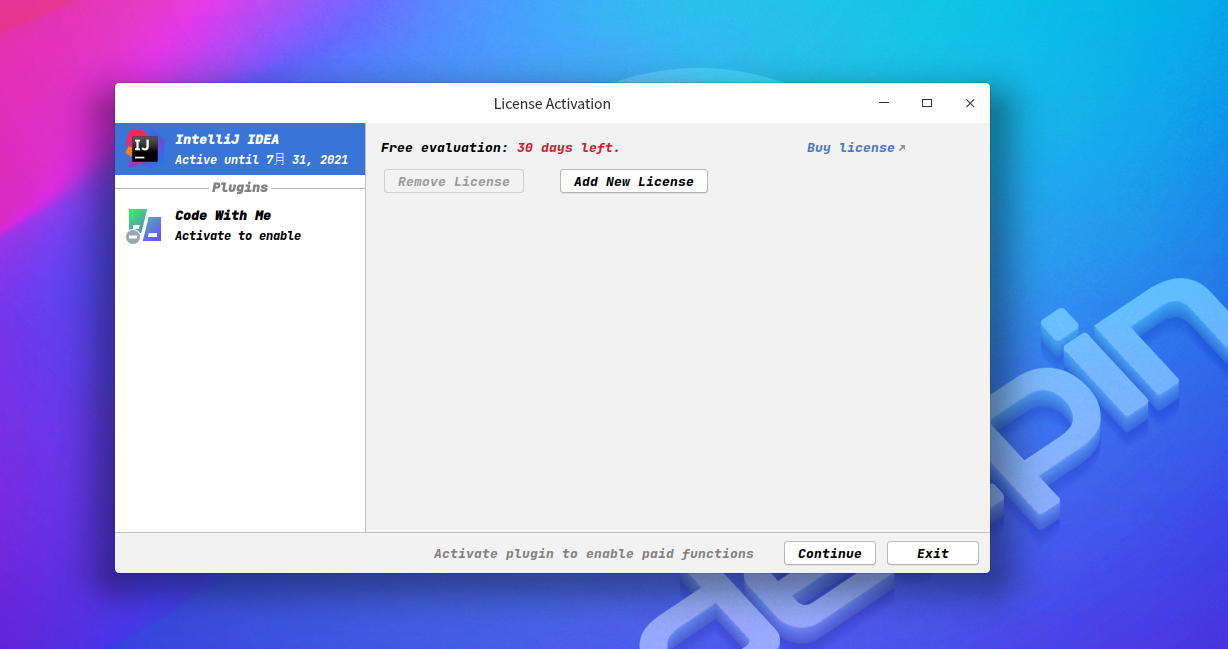
Task: Click the 'Free evaluation:' label
Action: pos(445,148)
